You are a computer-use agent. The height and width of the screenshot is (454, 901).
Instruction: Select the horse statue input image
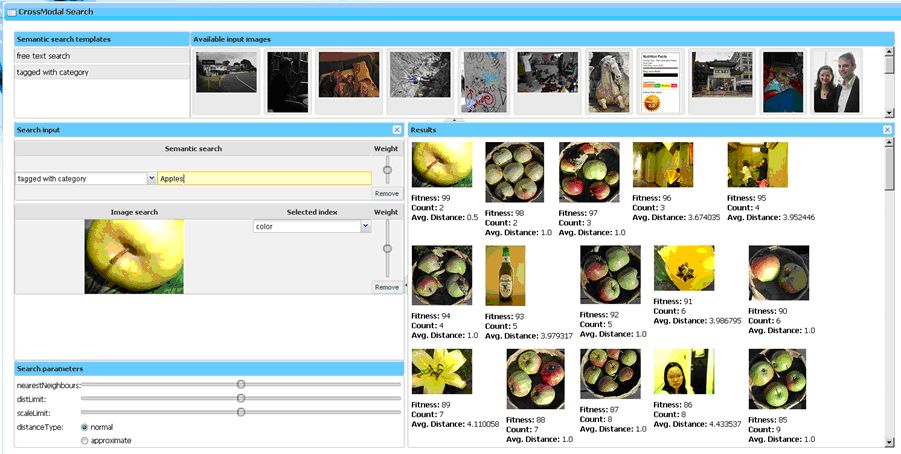(609, 82)
